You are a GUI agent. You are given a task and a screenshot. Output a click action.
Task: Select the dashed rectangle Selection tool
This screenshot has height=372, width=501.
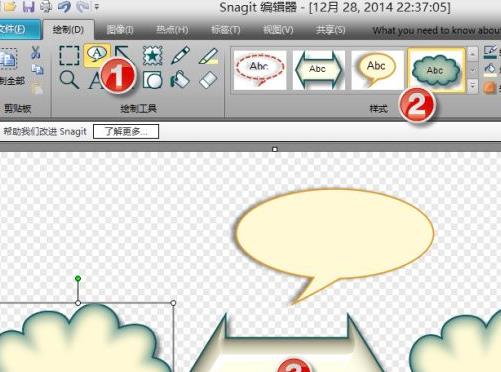(x=69, y=55)
